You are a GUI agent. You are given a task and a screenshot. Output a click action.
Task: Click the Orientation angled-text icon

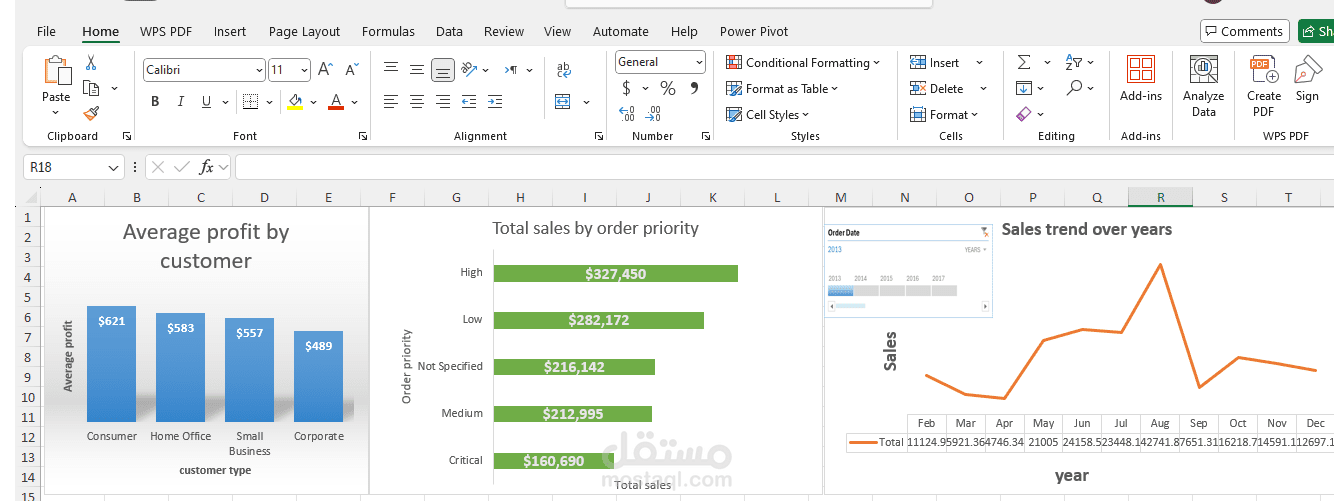point(468,70)
